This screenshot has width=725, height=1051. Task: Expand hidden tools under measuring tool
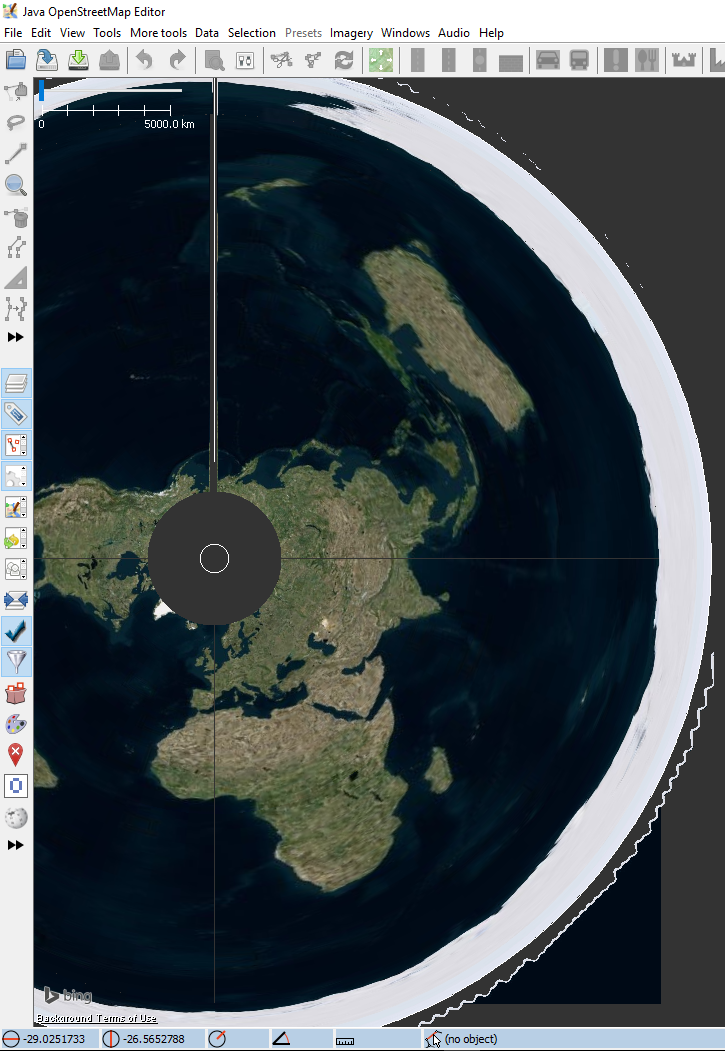coord(16,337)
